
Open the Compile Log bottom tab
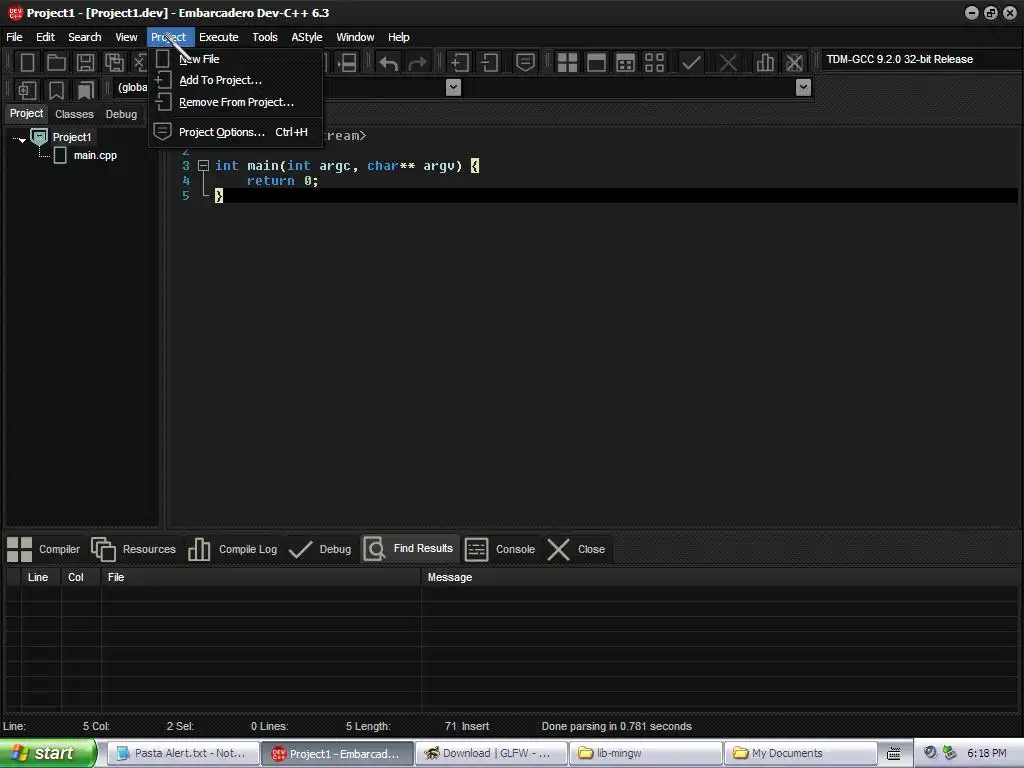coord(232,549)
